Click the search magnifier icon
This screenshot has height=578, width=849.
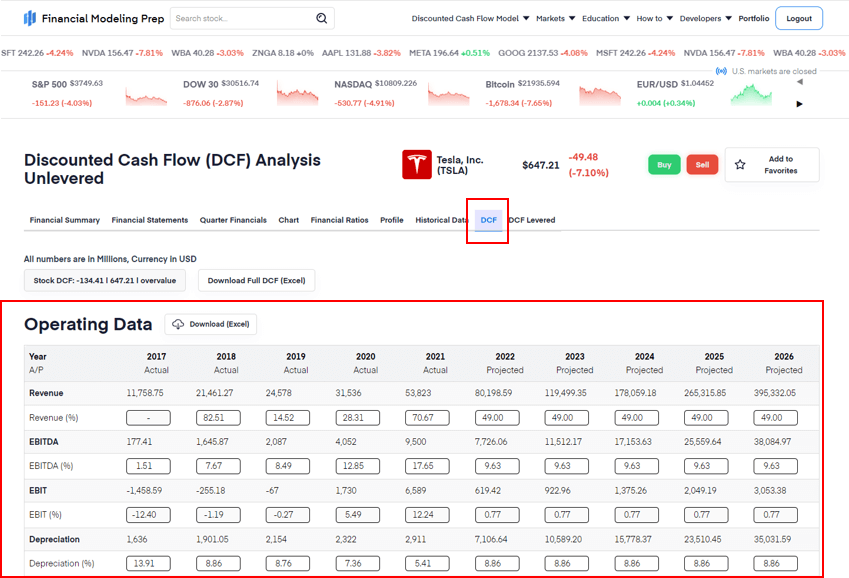[322, 18]
